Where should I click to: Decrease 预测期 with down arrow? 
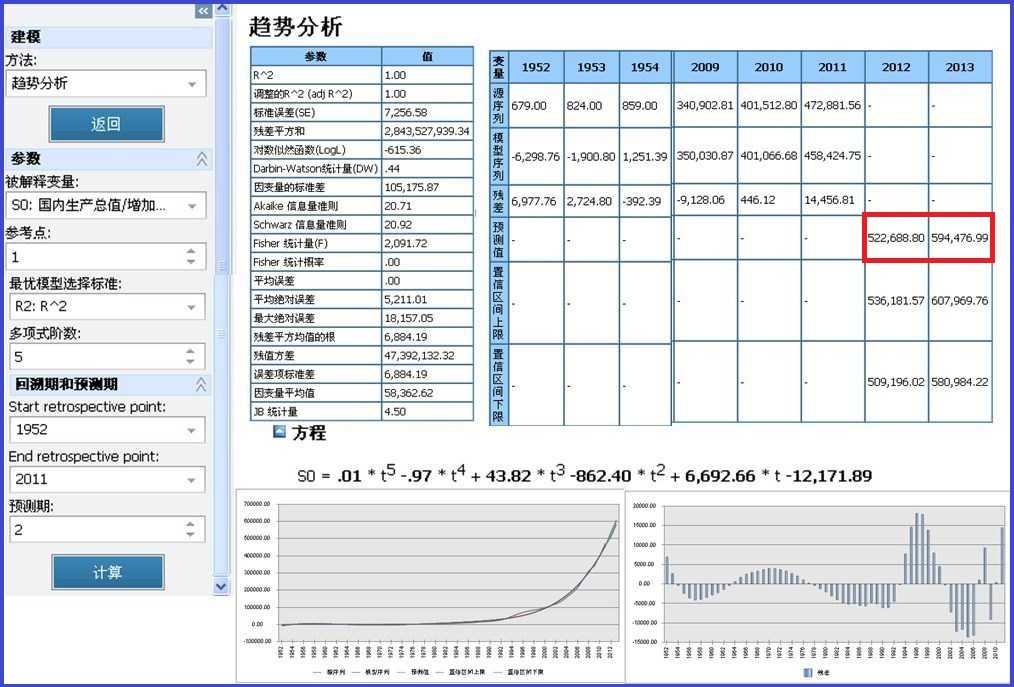pyautogui.click(x=190, y=535)
